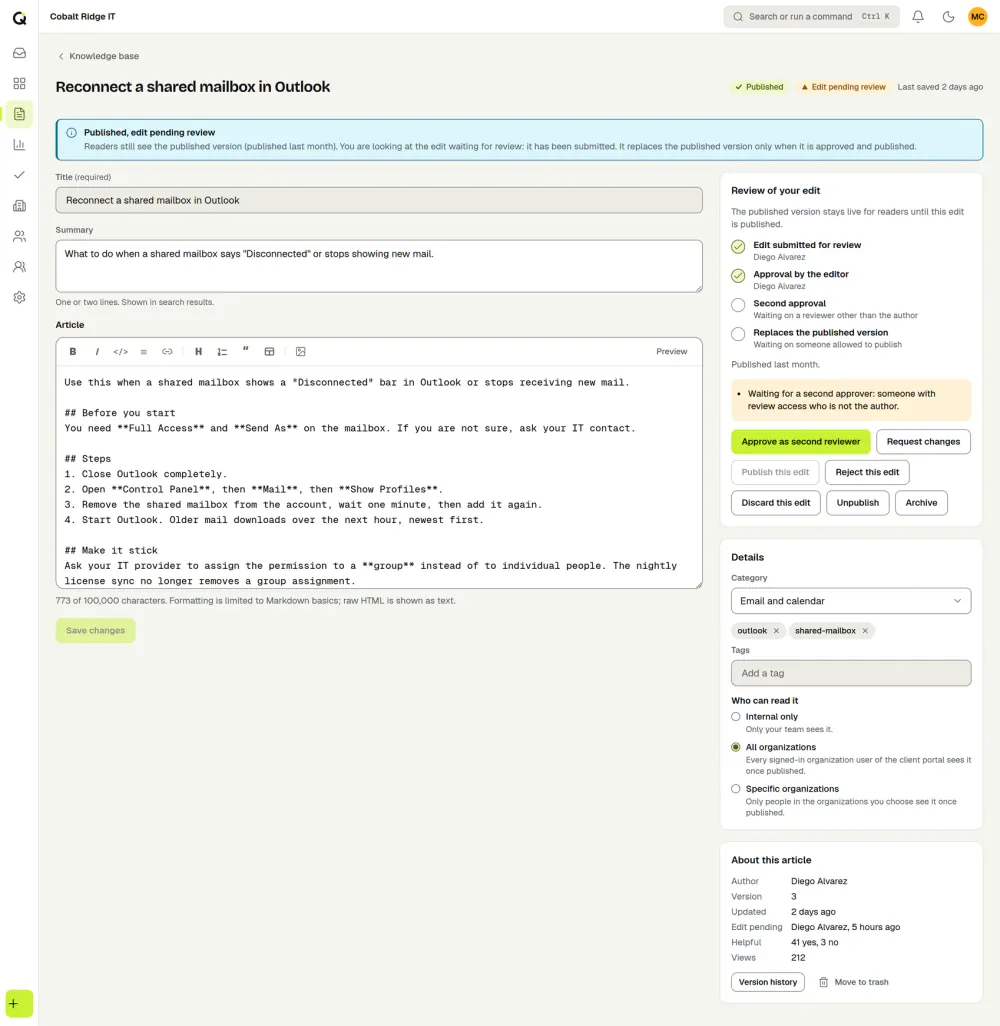Open the settings gear icon in sidebar

click(19, 297)
